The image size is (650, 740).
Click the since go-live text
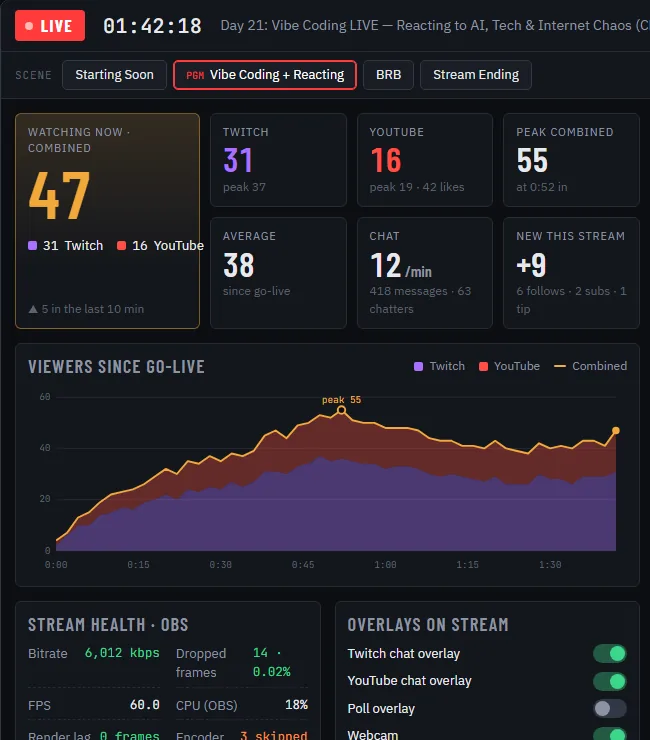tap(256, 291)
